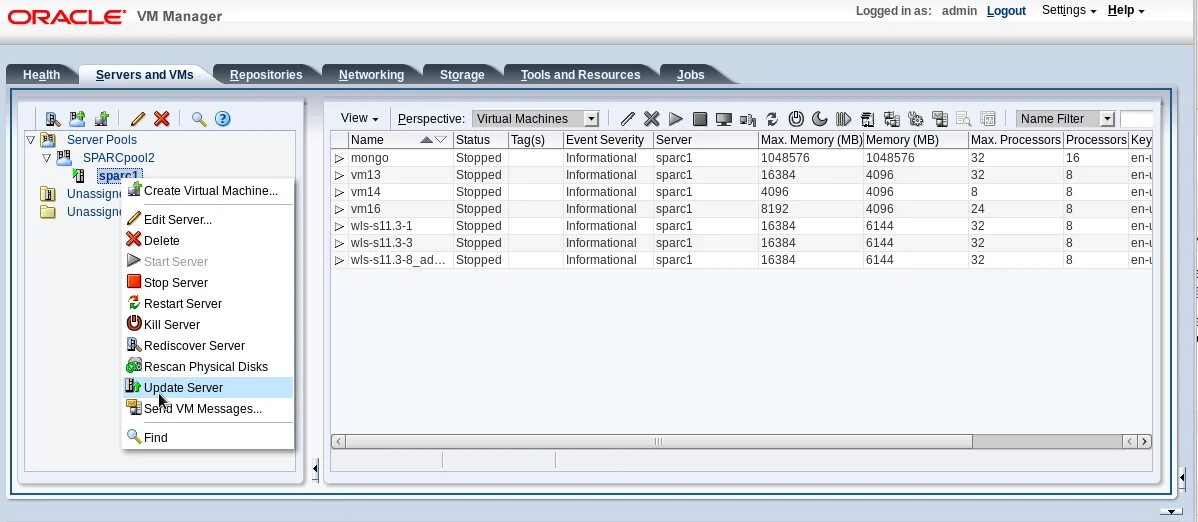Click the Clone or Move VM icon
This screenshot has height=522, width=1198.
point(892,118)
